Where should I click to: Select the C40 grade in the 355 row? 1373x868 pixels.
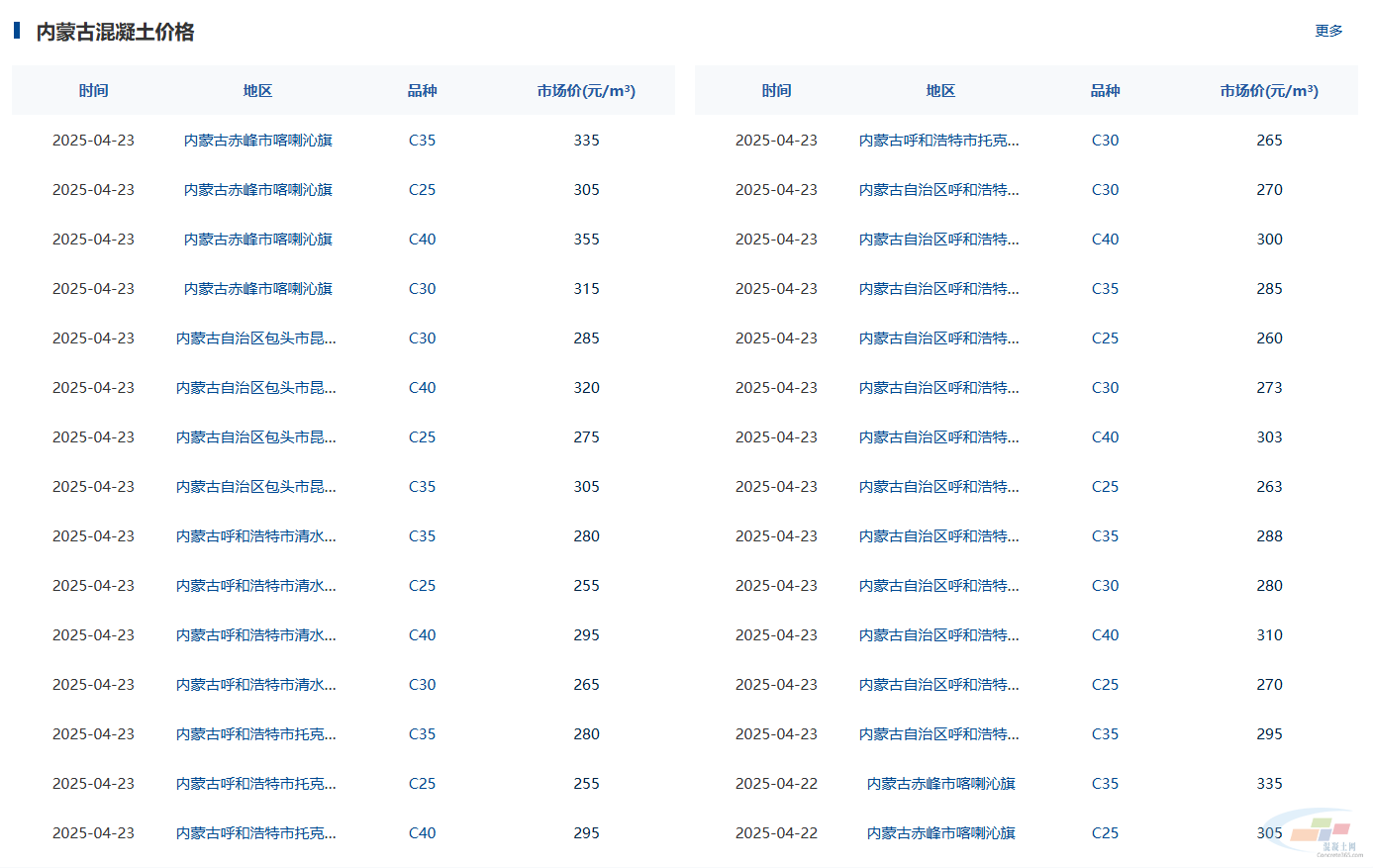coord(422,240)
